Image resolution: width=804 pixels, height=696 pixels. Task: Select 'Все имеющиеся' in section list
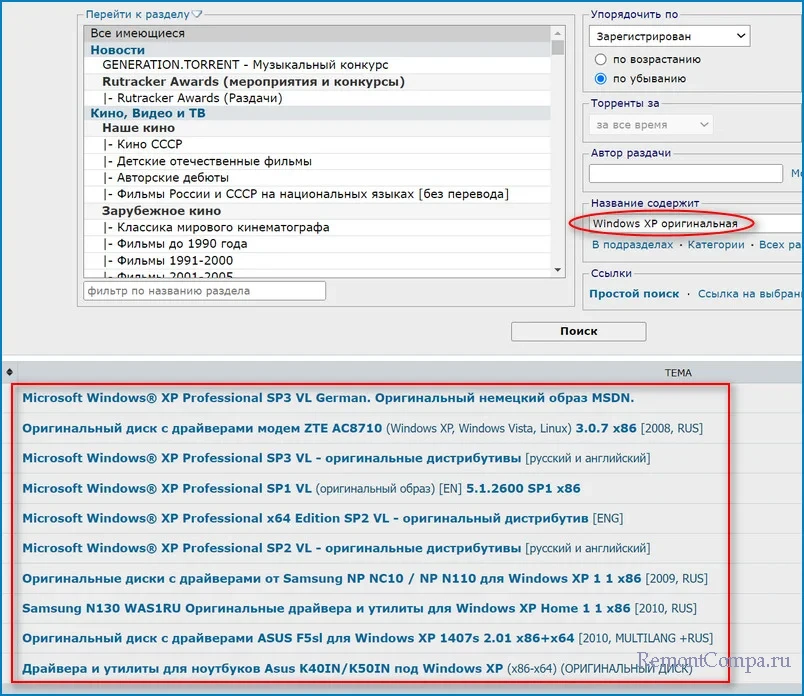pos(137,33)
